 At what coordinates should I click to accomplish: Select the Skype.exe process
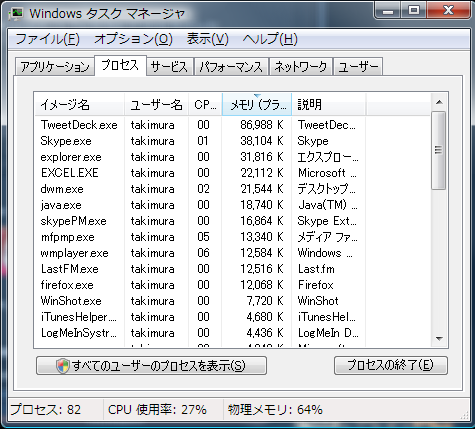pyautogui.click(x=232, y=141)
